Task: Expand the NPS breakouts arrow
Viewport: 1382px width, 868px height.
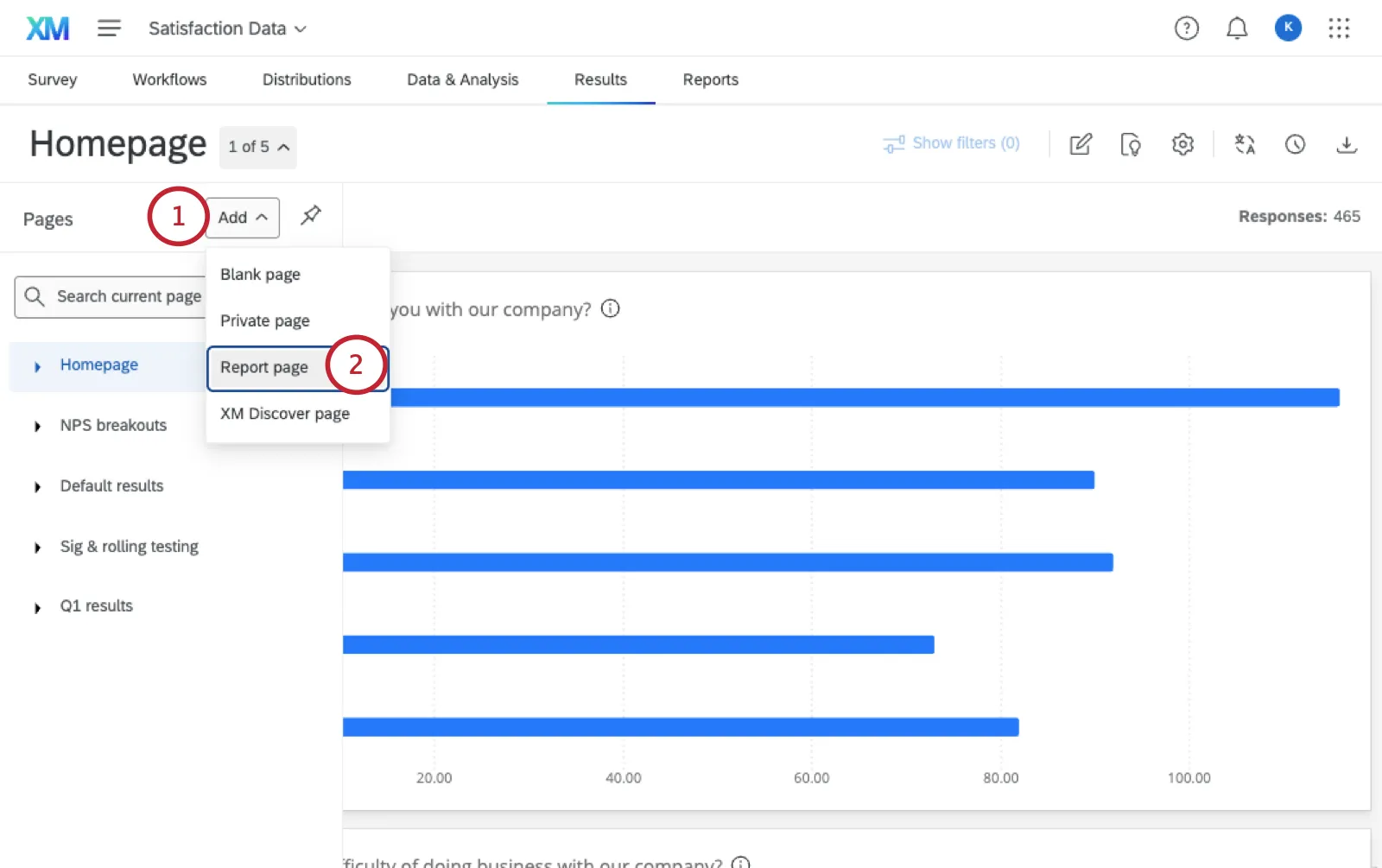Action: click(37, 427)
